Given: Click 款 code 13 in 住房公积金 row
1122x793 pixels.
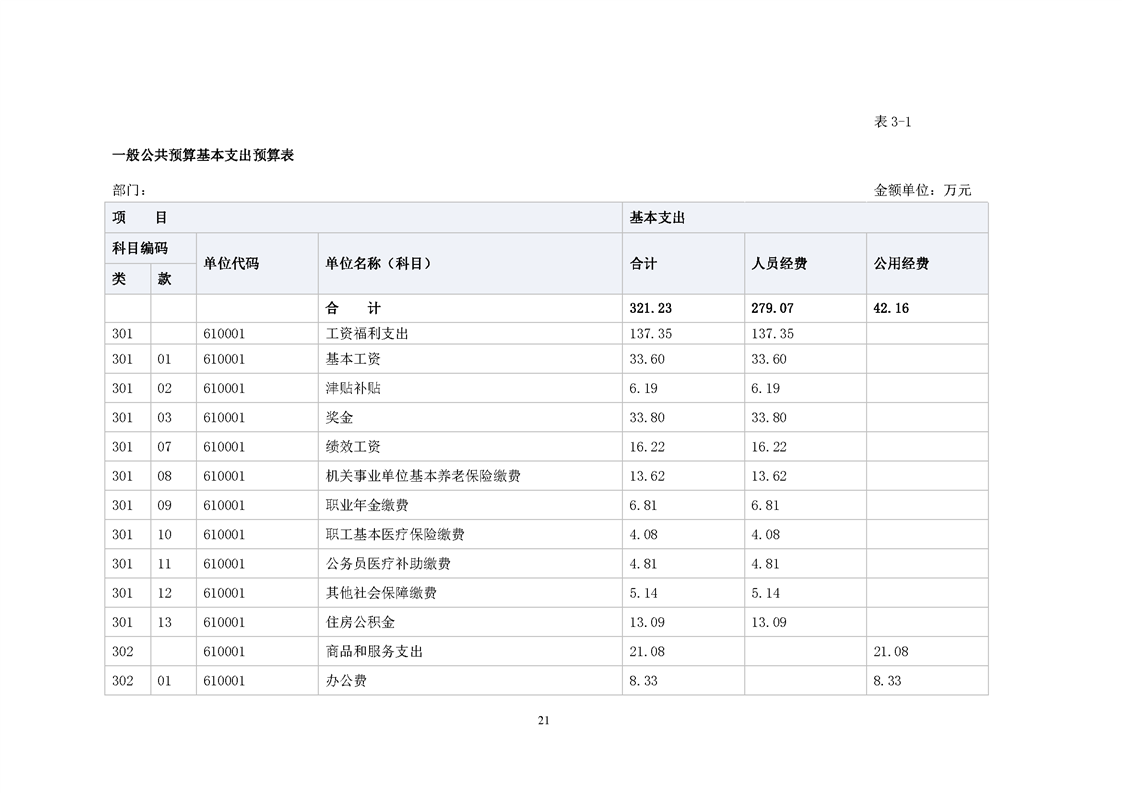Looking at the screenshot, I should [165, 623].
